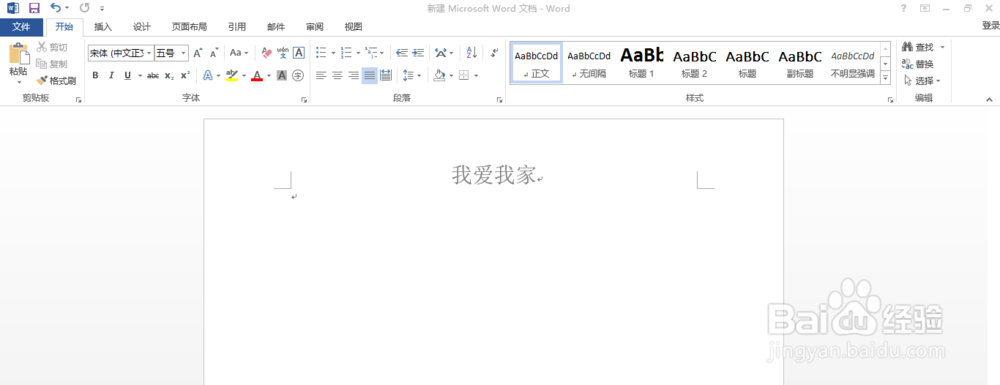Collapse the ribbon with chevron arrow

pyautogui.click(x=990, y=99)
